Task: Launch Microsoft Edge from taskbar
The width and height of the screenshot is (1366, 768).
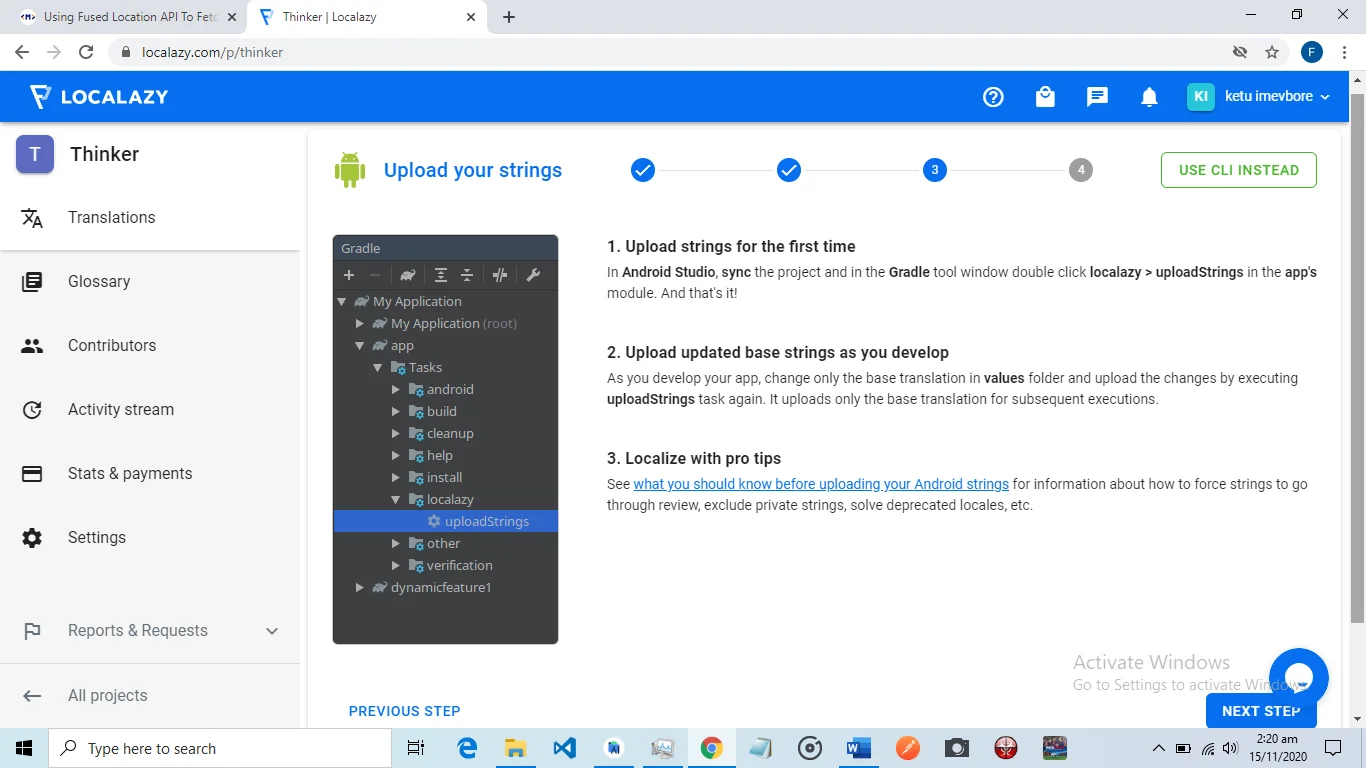Action: click(467, 748)
